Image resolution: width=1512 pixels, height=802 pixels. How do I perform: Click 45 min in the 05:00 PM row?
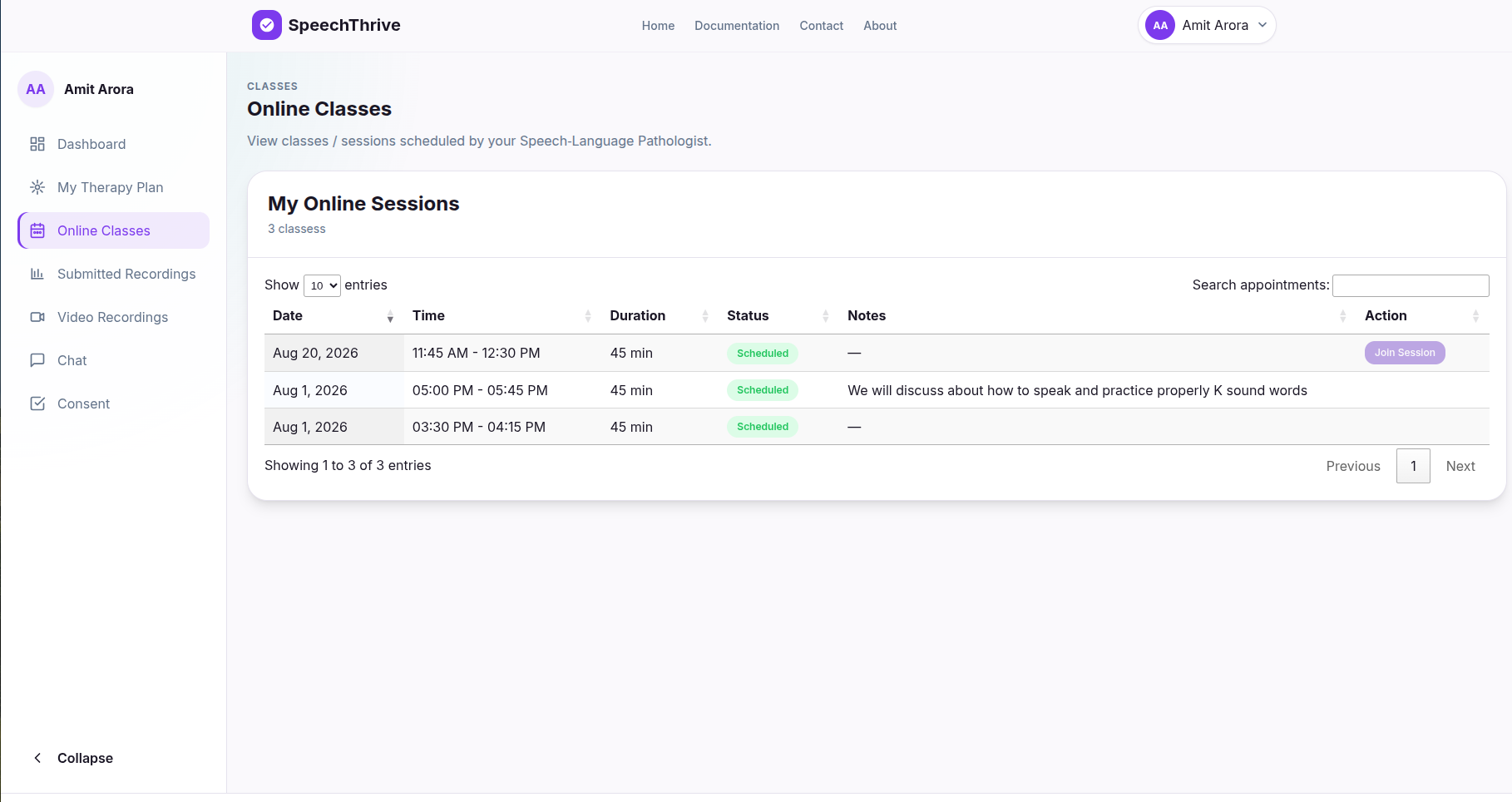point(631,390)
